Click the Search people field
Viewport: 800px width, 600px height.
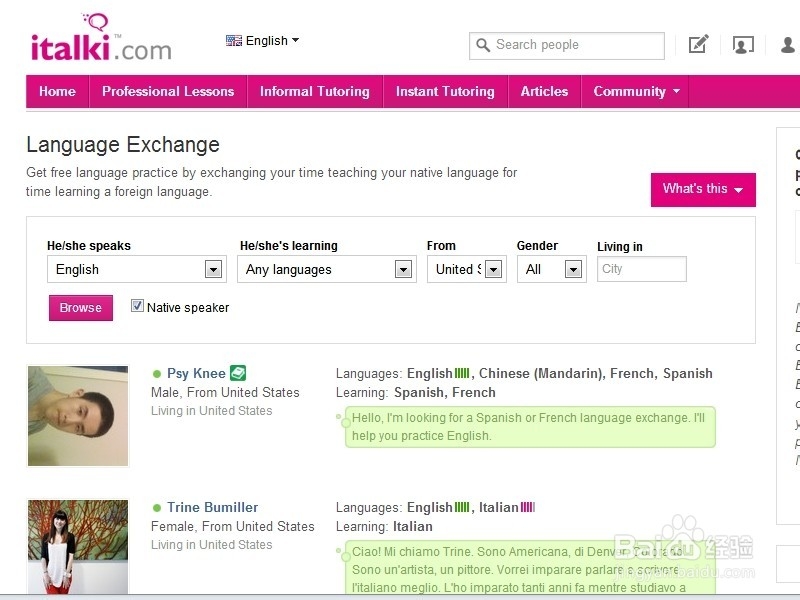[567, 45]
